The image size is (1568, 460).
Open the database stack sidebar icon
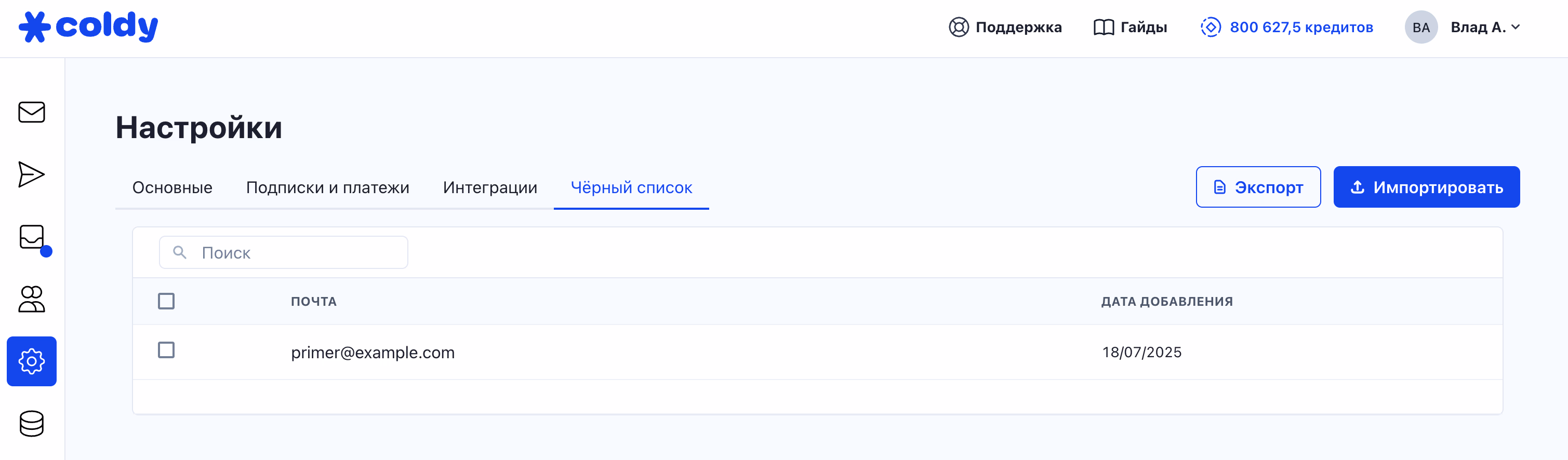coord(32,424)
